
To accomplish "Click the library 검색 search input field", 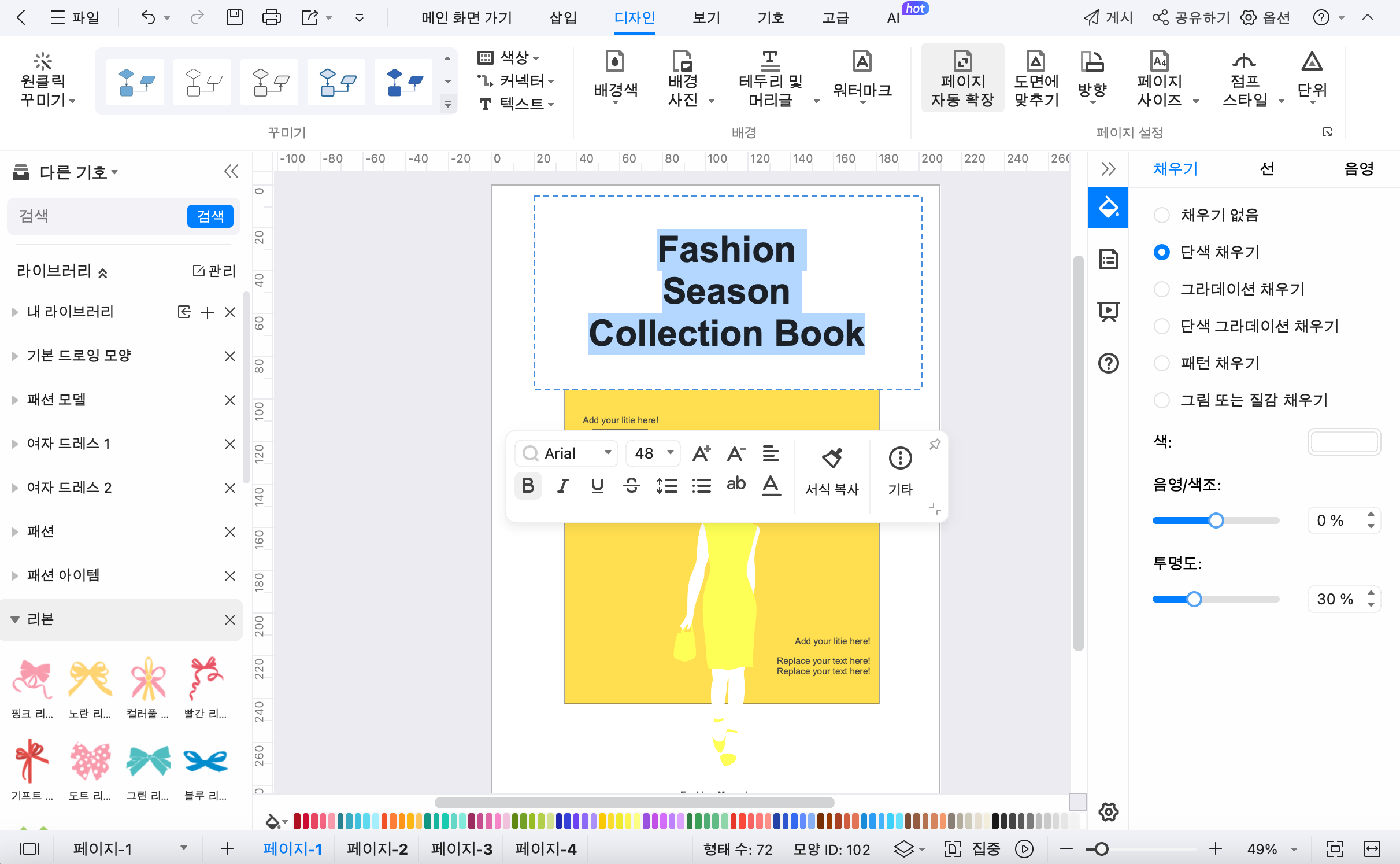I will [97, 216].
